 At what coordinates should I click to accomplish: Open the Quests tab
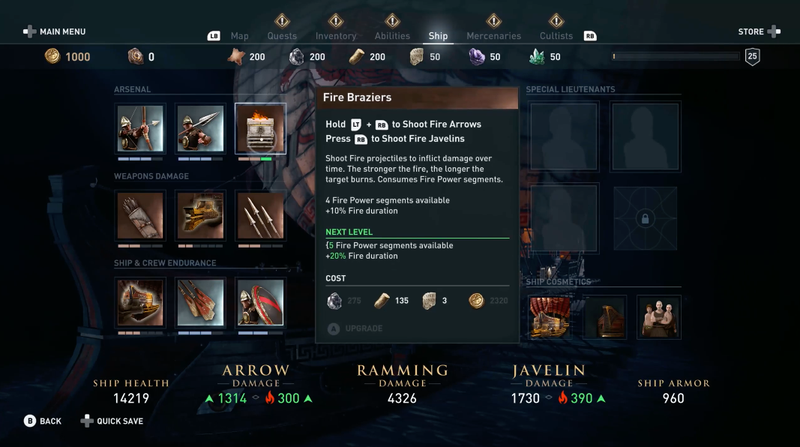(x=282, y=36)
